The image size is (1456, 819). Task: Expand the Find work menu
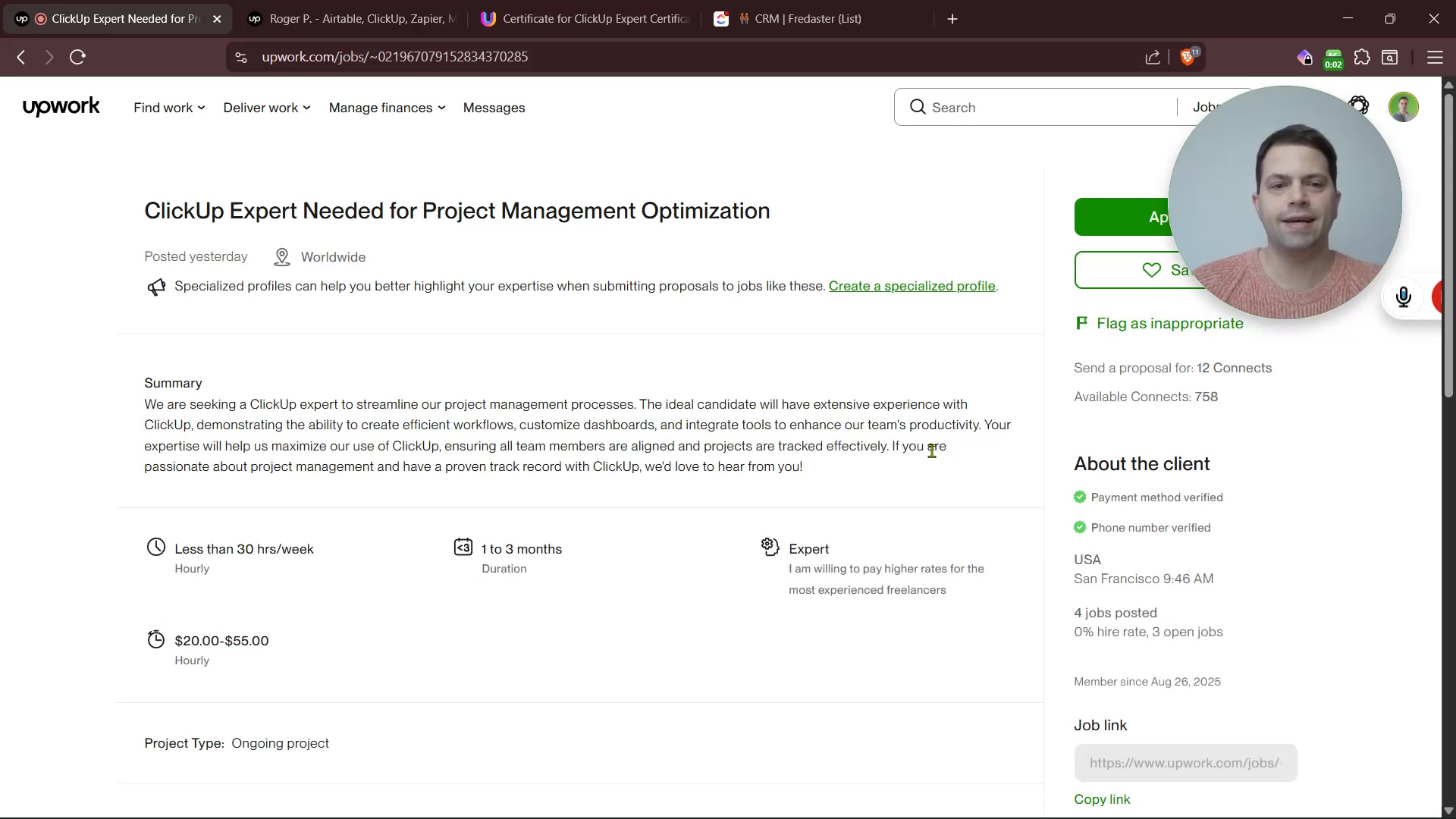(169, 108)
